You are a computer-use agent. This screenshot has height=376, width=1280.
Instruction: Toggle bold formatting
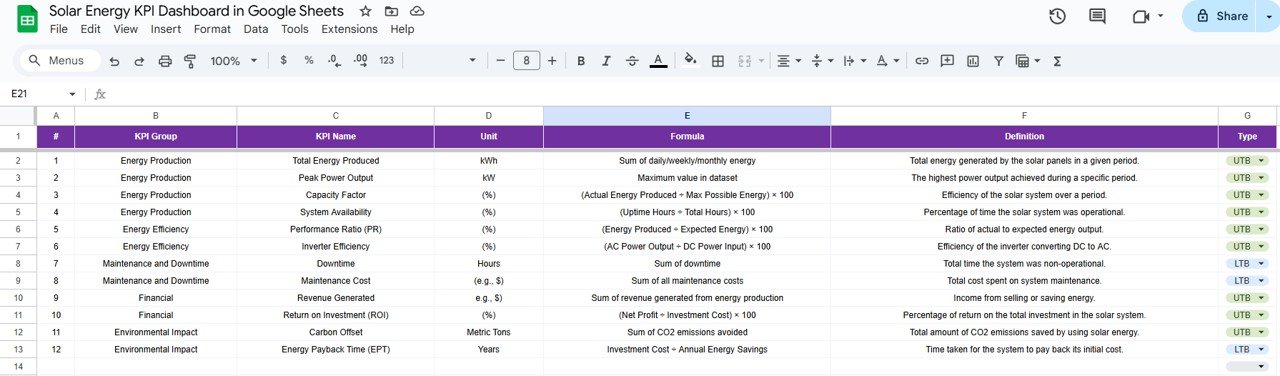[x=581, y=61]
